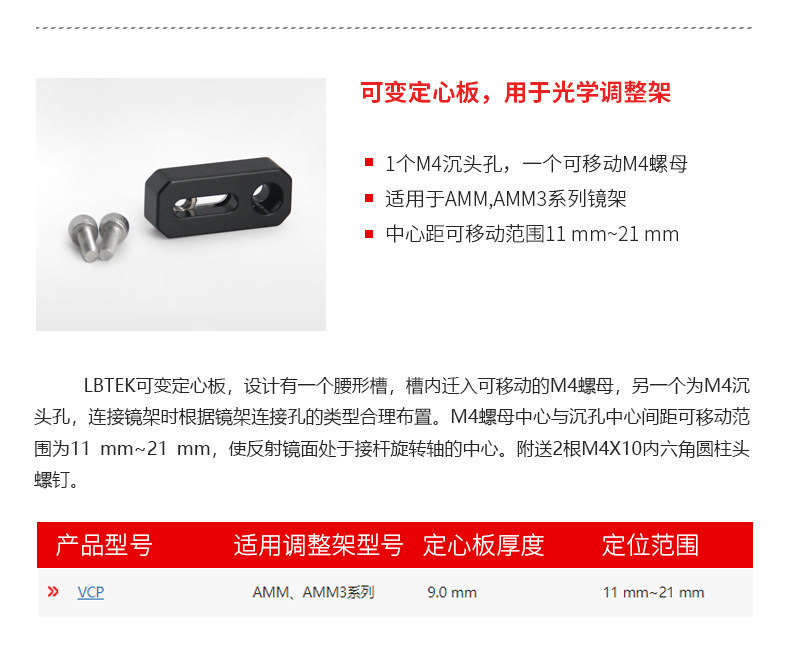Viewport: 790px width, 666px height.
Task: Open the VCP product link
Action: [x=91, y=592]
